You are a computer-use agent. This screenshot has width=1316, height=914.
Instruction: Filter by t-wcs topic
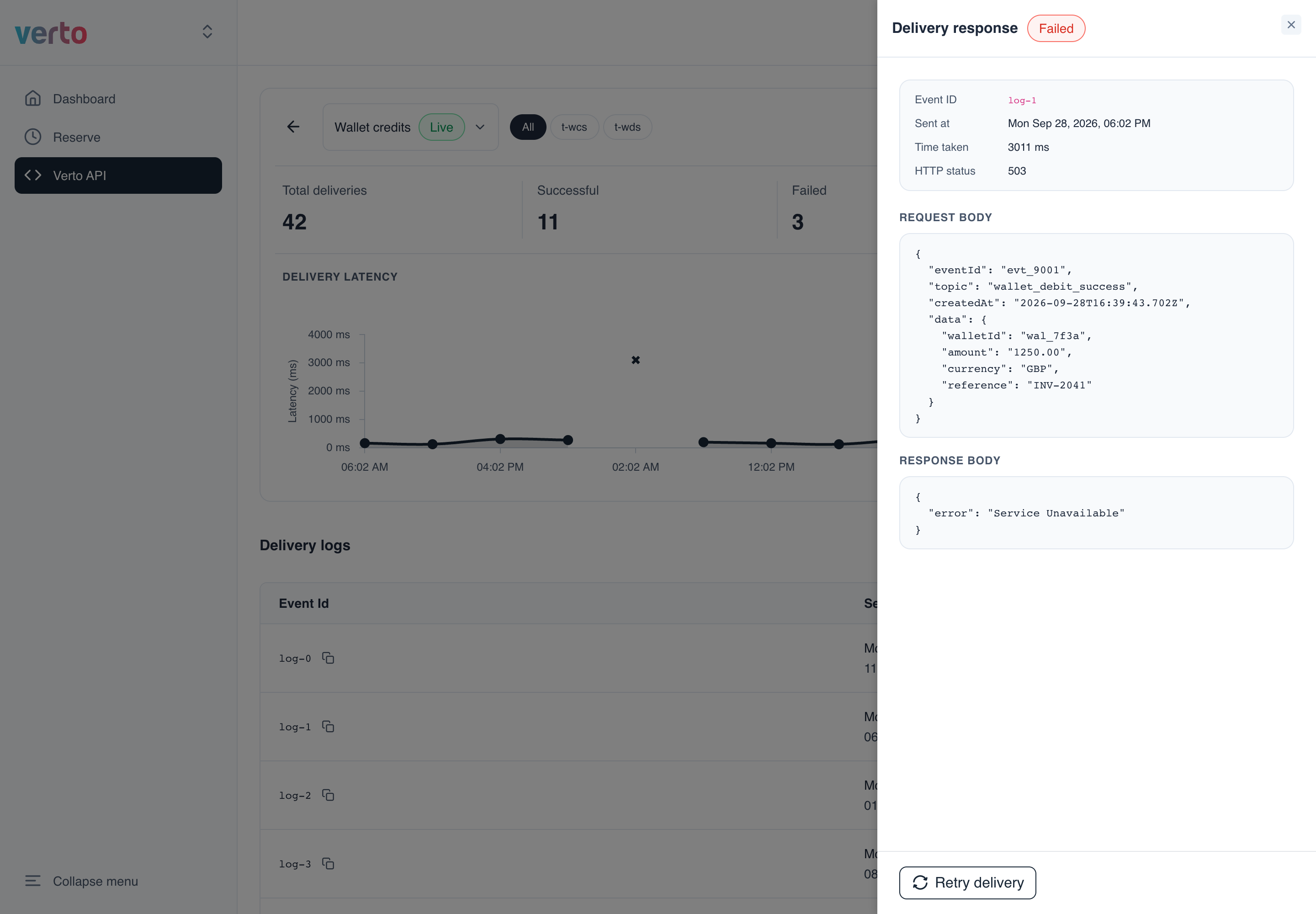pyautogui.click(x=574, y=127)
